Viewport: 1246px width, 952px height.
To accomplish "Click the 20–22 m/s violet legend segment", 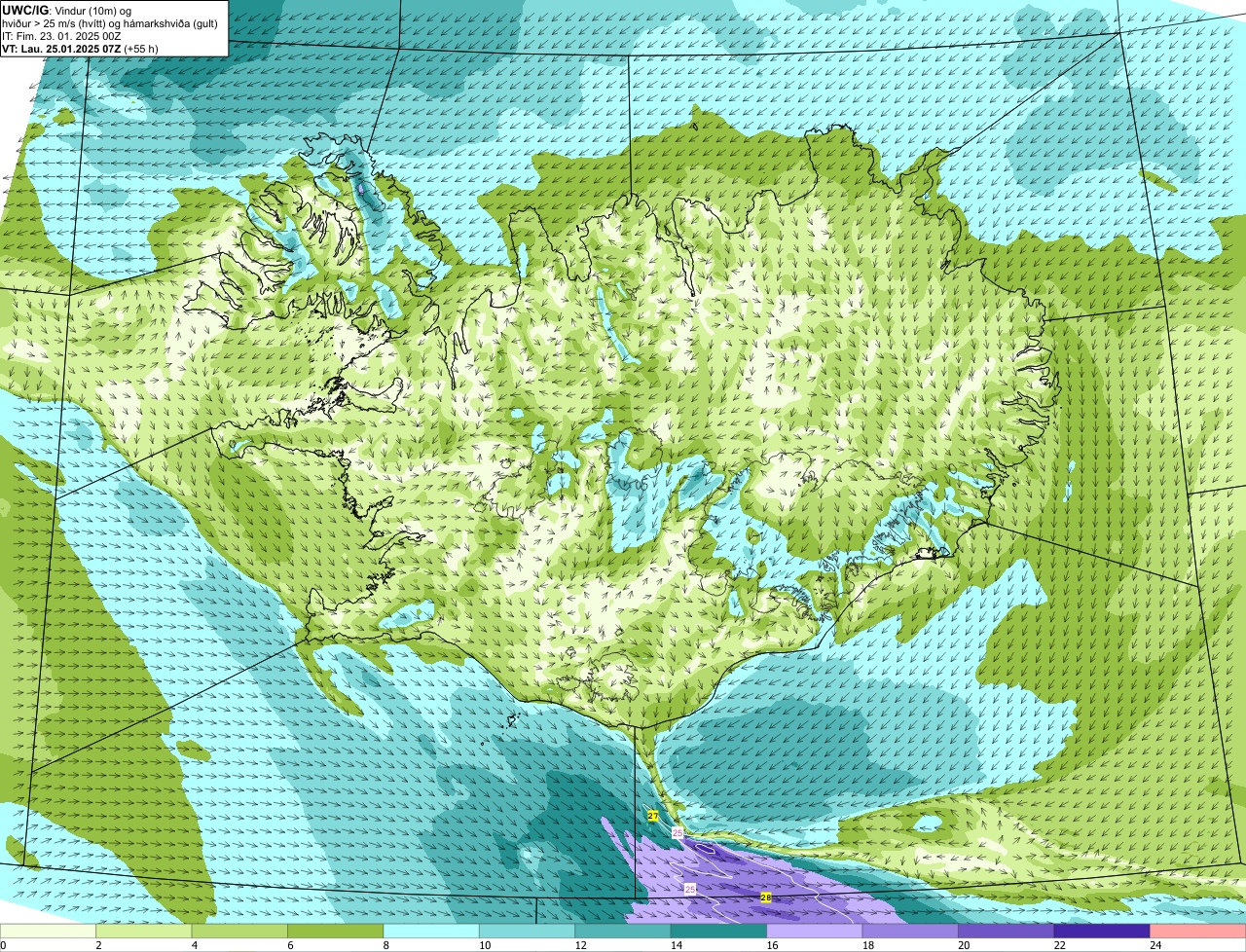I will [x=1006, y=932].
